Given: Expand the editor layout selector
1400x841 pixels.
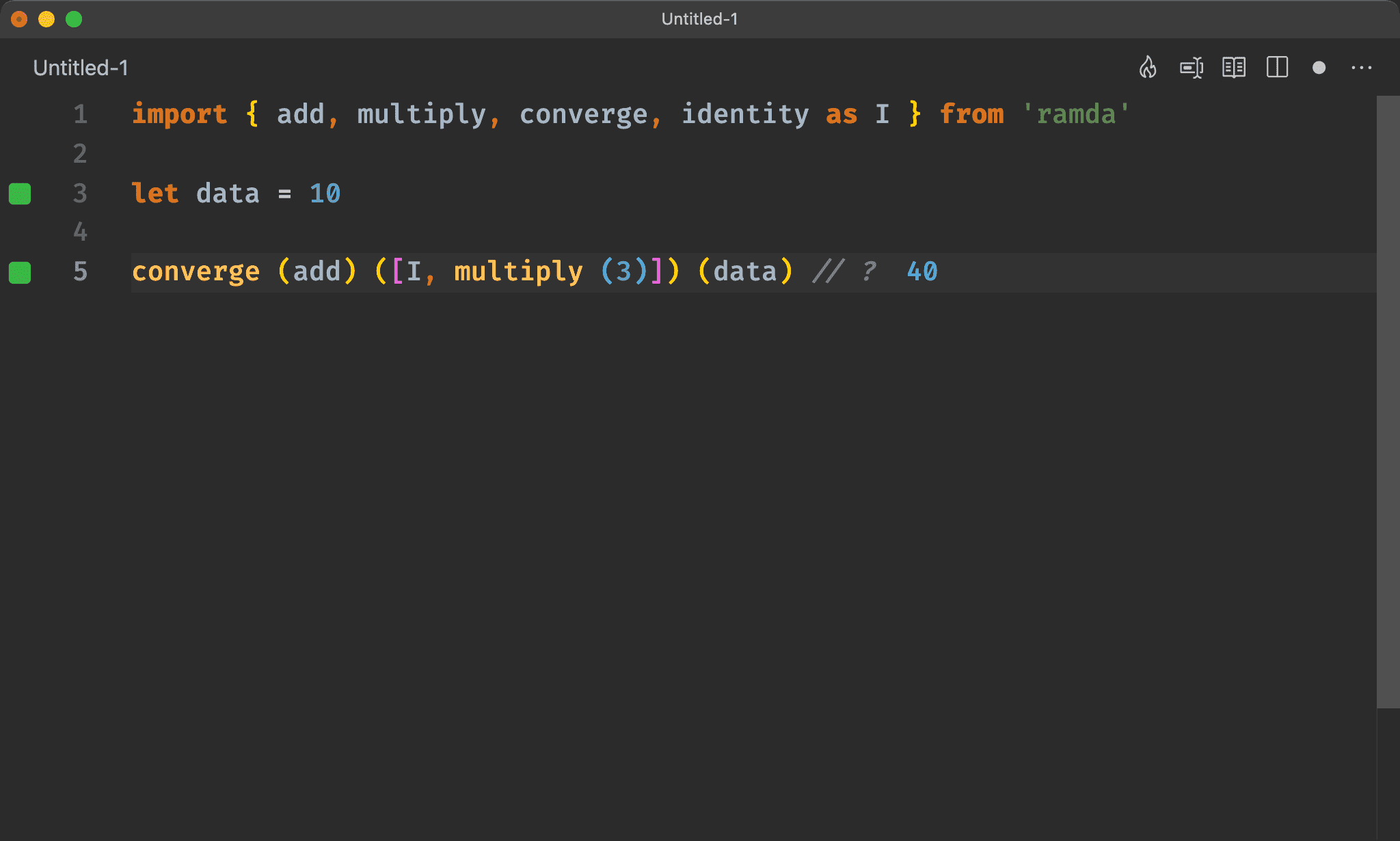Looking at the screenshot, I should point(1278,68).
